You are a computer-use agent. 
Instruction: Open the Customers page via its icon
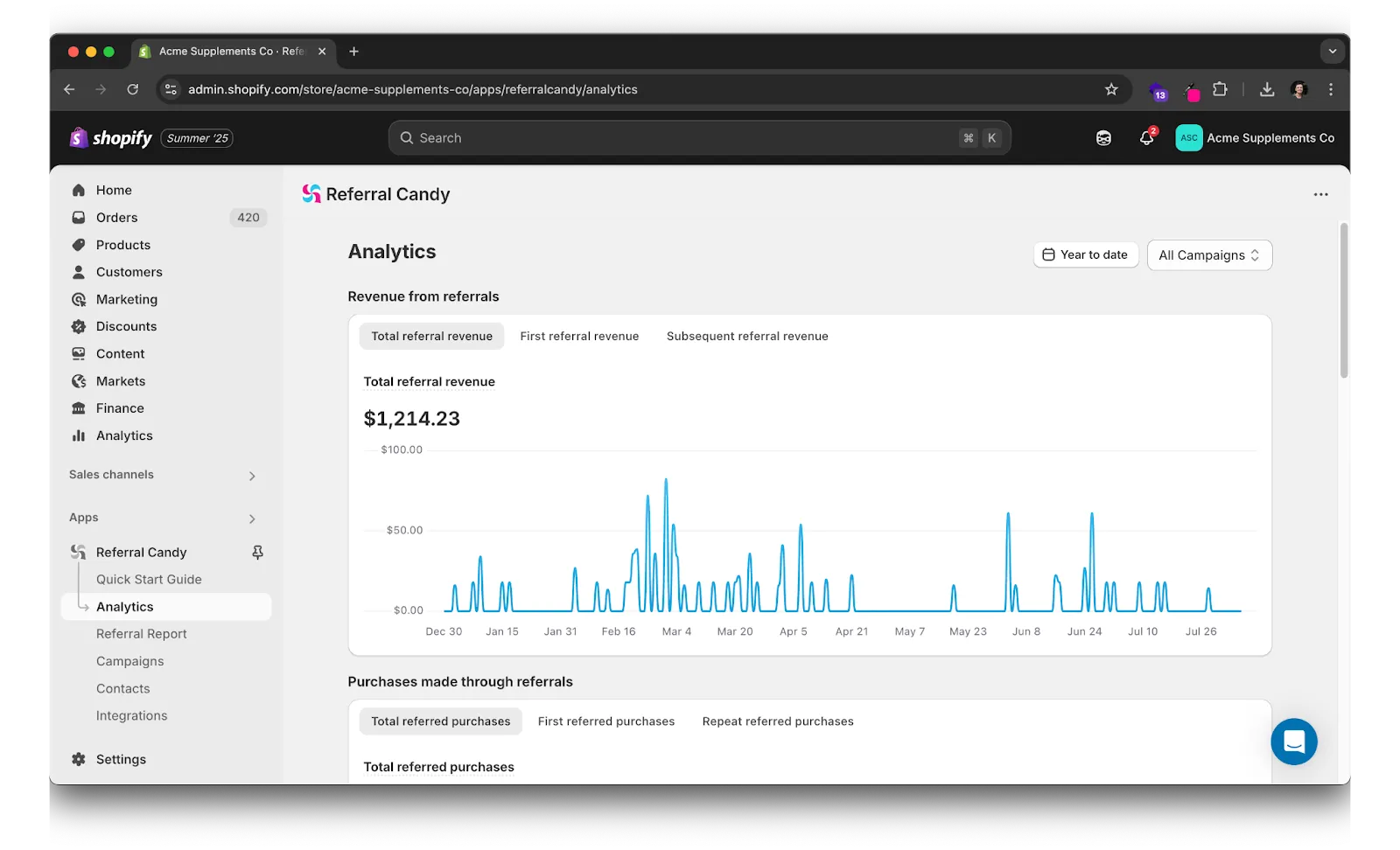pos(79,272)
